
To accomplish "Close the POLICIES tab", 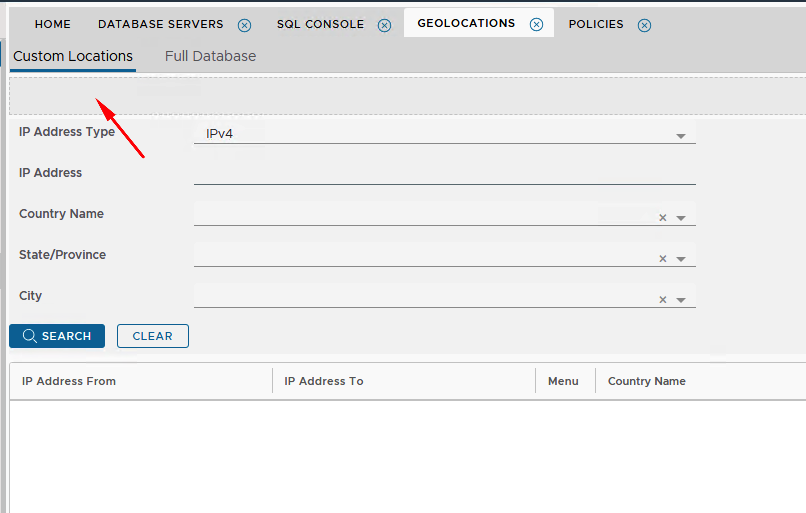I will pos(644,25).
